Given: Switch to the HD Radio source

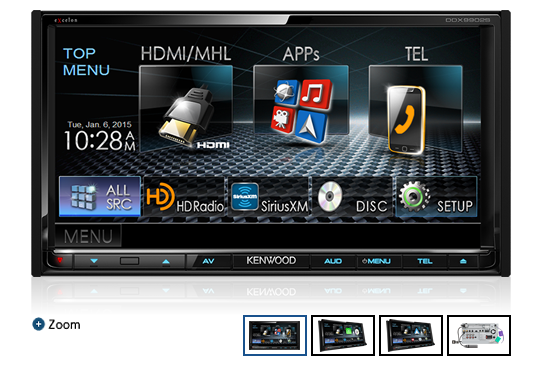Looking at the screenshot, I should click(x=184, y=197).
